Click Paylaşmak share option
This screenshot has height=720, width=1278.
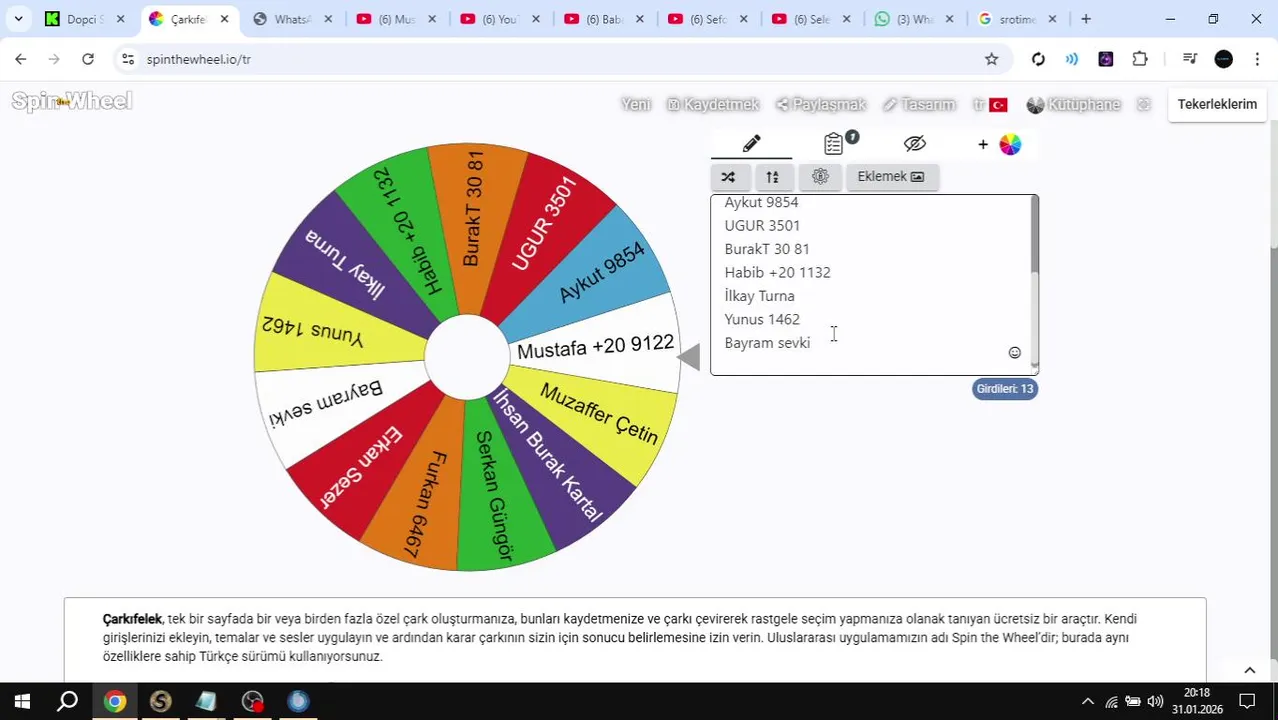tap(821, 104)
